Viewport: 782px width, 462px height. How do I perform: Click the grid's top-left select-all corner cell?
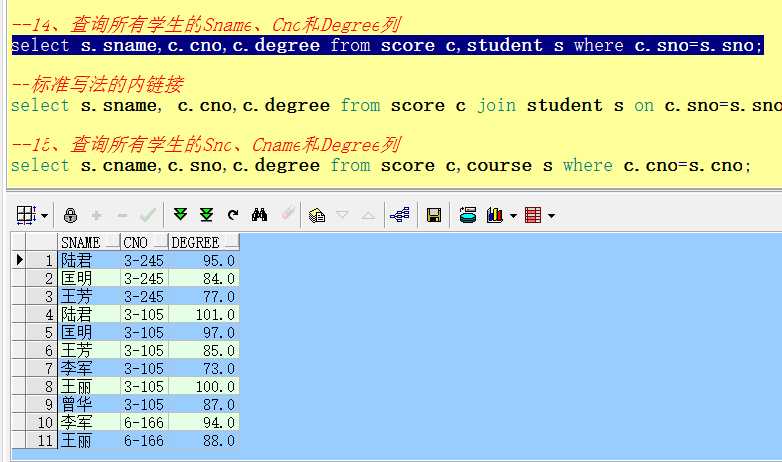coord(18,242)
